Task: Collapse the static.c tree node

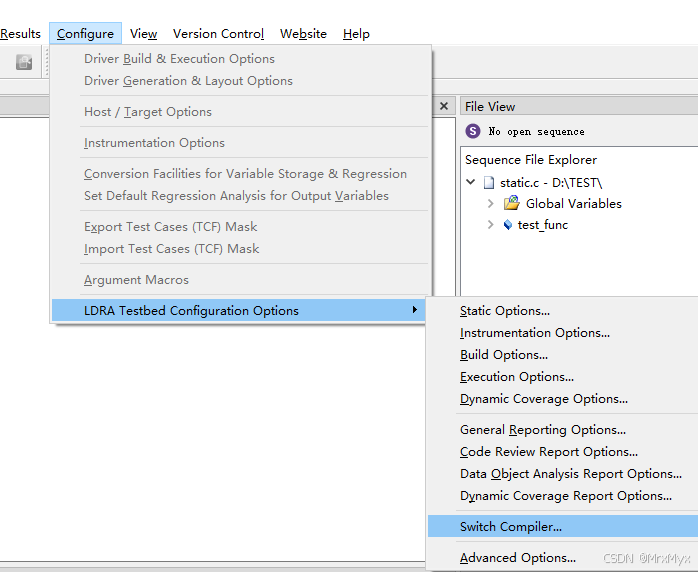Action: click(x=471, y=182)
